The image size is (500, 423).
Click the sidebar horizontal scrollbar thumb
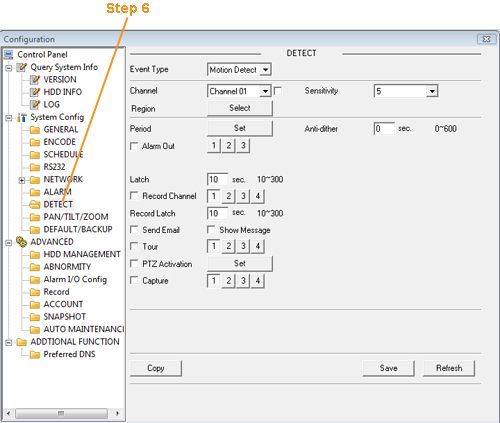(x=61, y=413)
